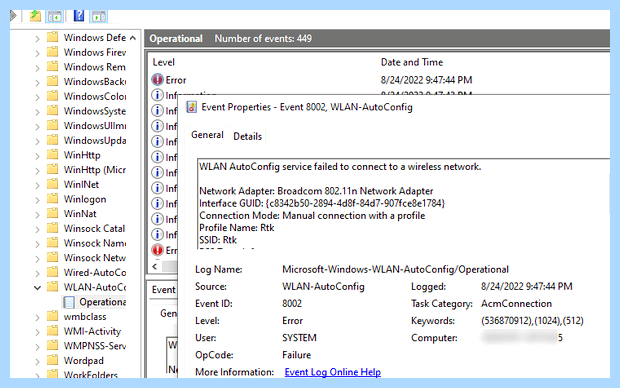Switch to the Details tab in Event Properties

[248, 136]
